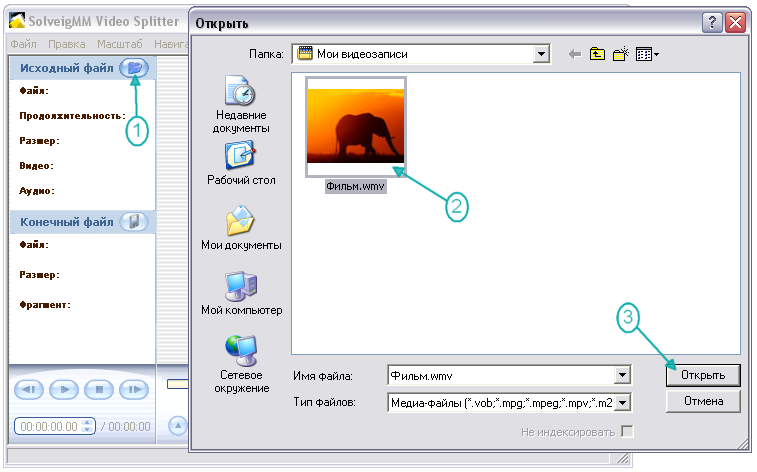Screen dimensions: 757x472
Task: Expand the Тип файлов dropdown arrow
Action: 622,403
